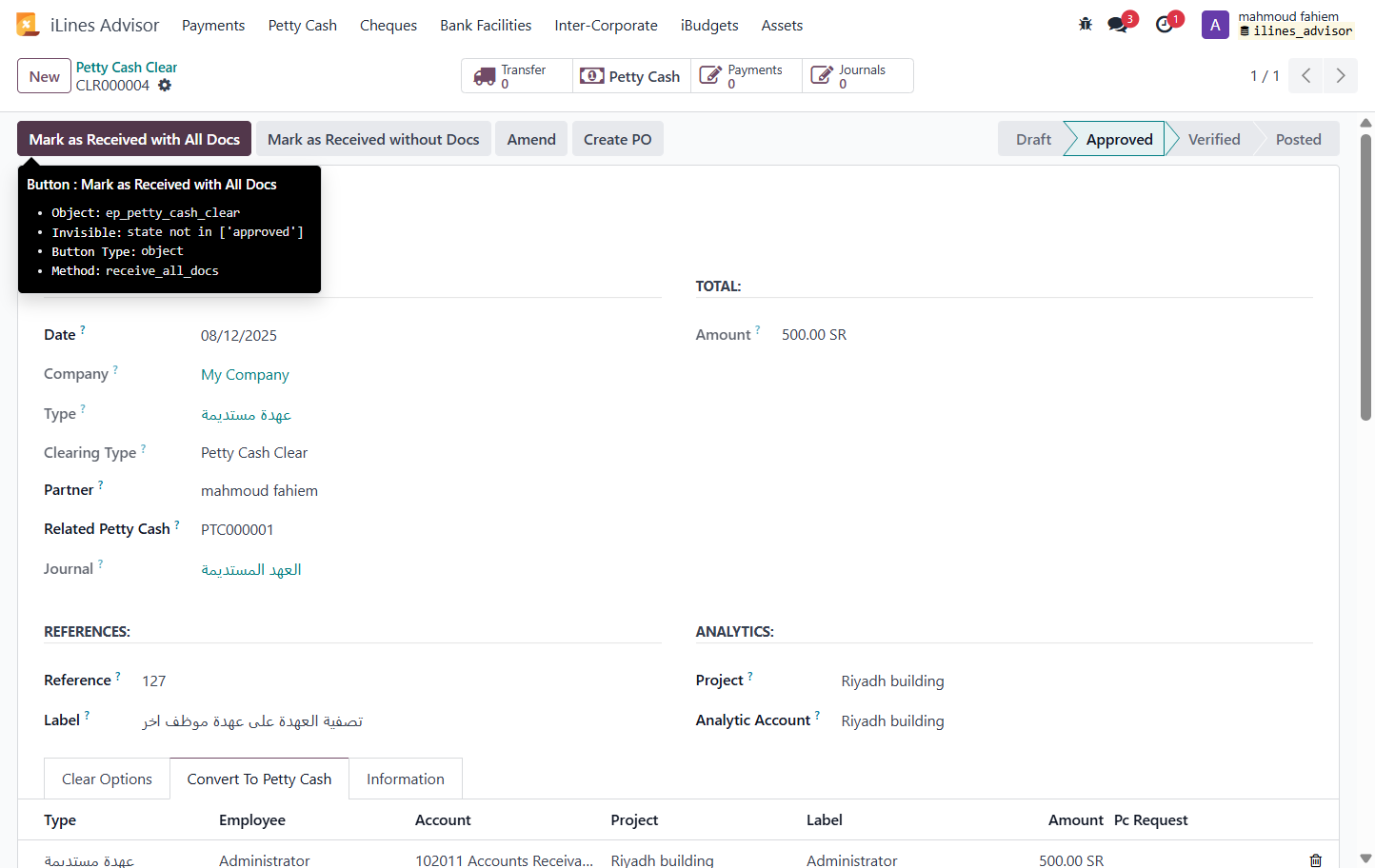Open the chat messages icon
Viewport: 1375px width, 868px height.
click(x=1118, y=25)
